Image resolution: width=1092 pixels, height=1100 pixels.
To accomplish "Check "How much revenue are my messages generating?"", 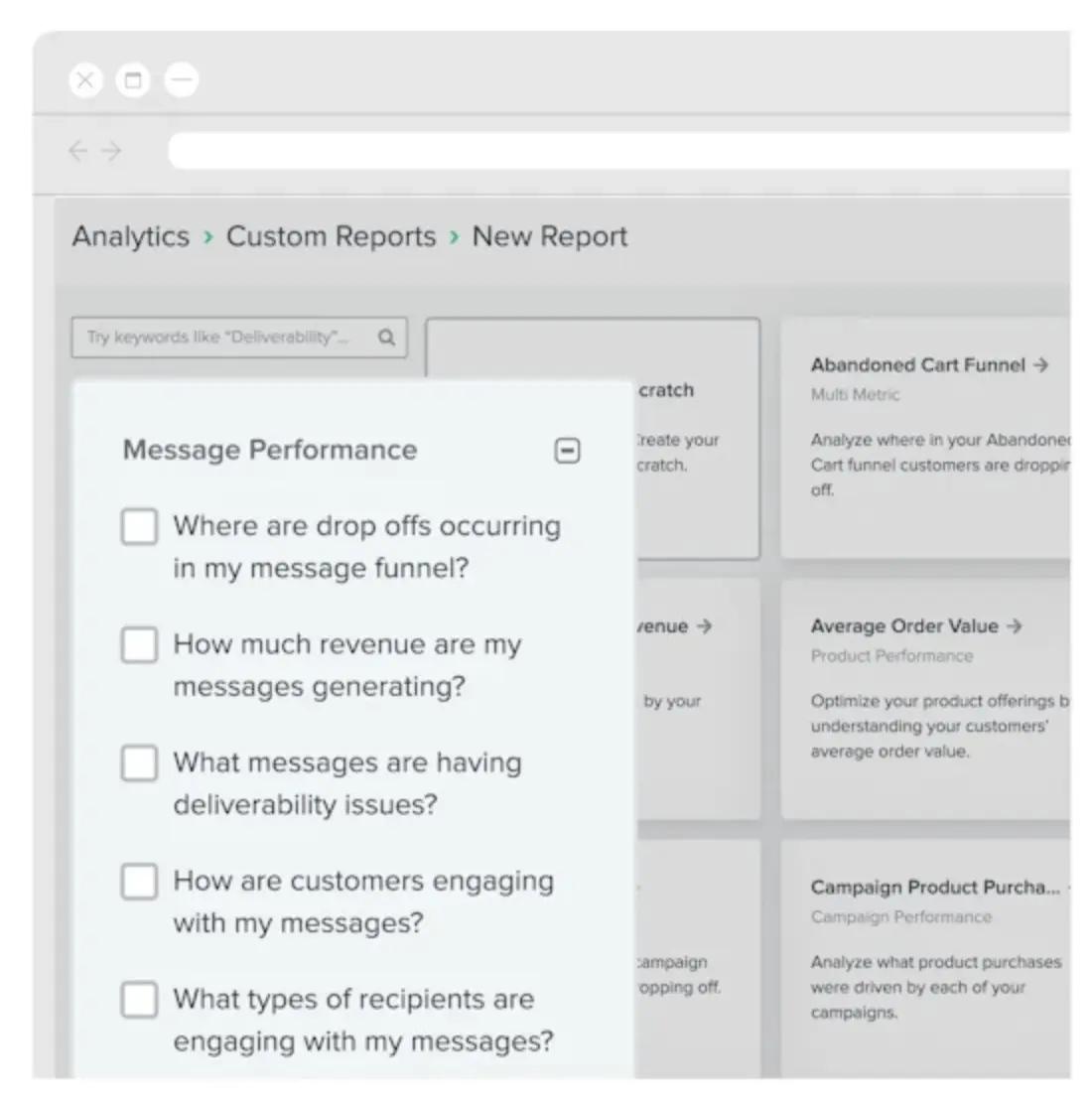I will pyautogui.click(x=139, y=644).
